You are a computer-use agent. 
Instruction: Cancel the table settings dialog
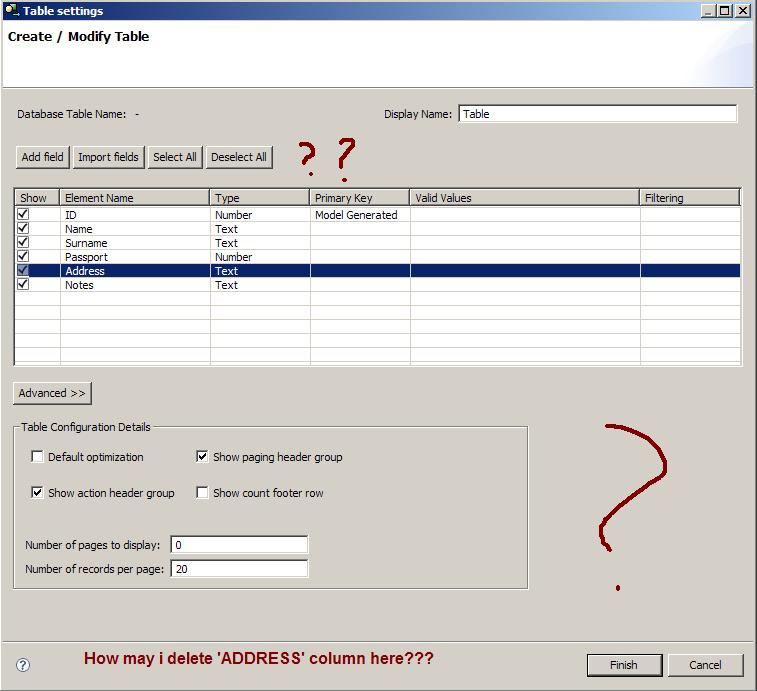[x=705, y=665]
